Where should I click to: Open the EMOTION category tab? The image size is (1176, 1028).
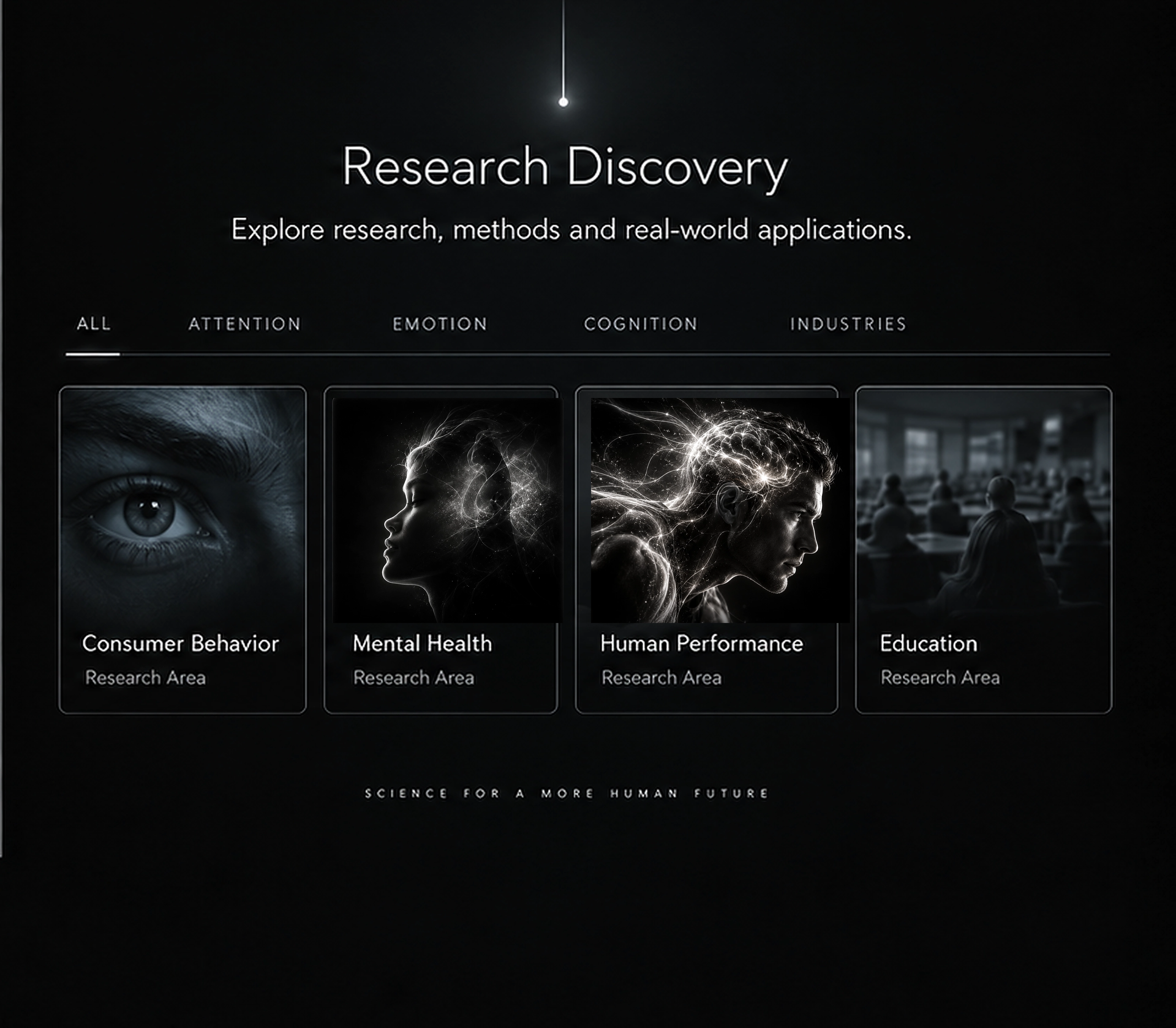(440, 324)
